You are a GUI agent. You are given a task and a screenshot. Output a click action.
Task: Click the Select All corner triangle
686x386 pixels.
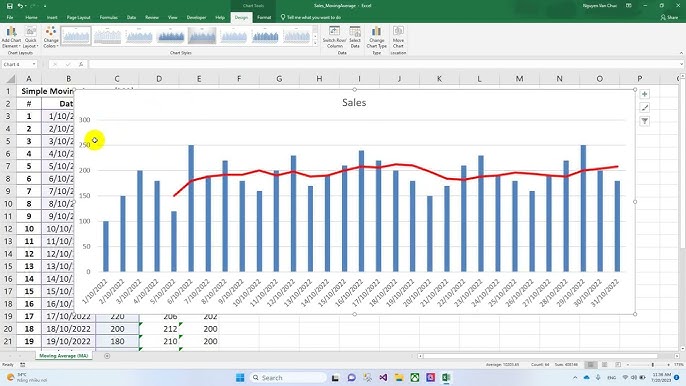(10, 79)
